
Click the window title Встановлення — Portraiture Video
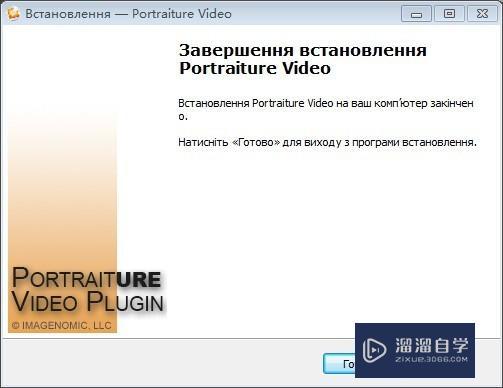(128, 14)
